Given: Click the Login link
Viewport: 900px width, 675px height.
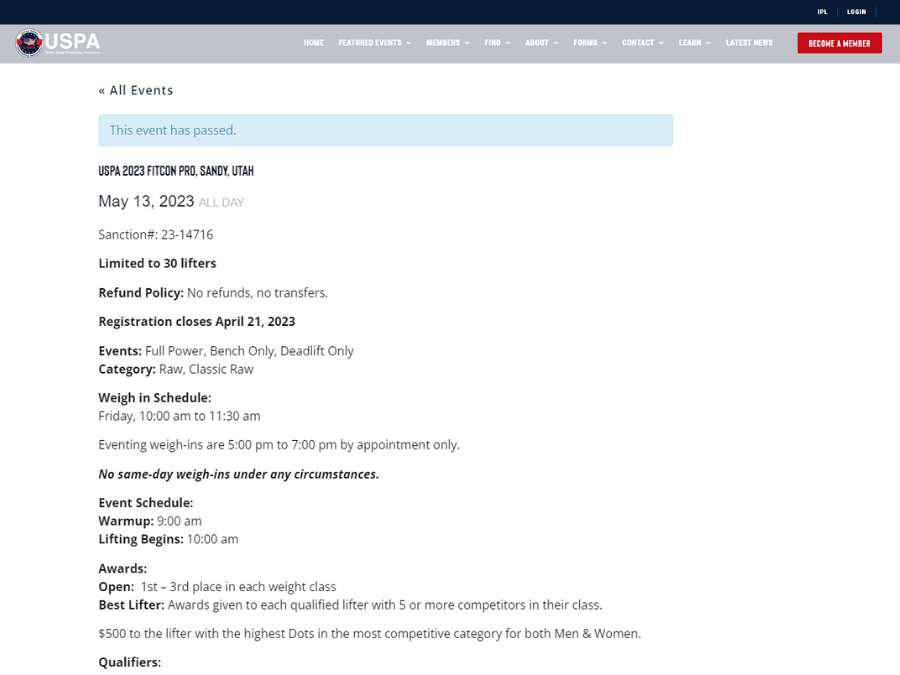Looking at the screenshot, I should (856, 11).
